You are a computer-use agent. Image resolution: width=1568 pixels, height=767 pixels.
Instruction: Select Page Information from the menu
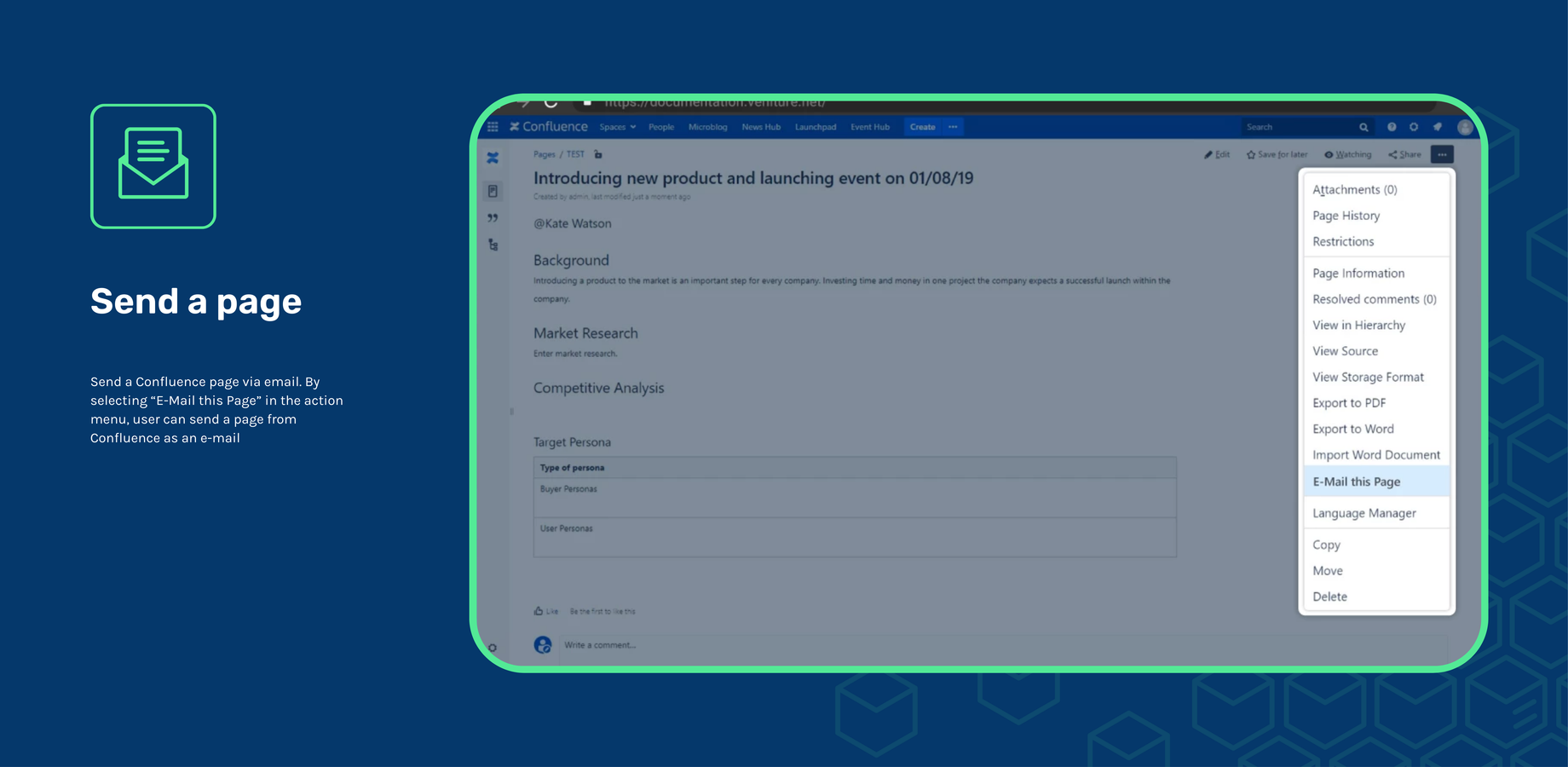pyautogui.click(x=1376, y=273)
